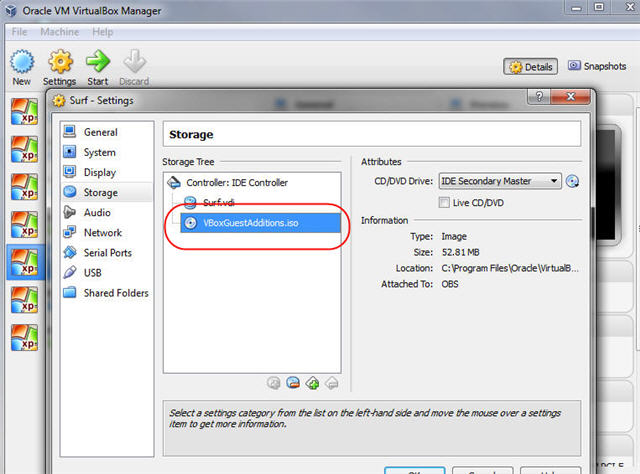The image size is (640, 474).
Task: Click the System chip icon
Action: 70,151
